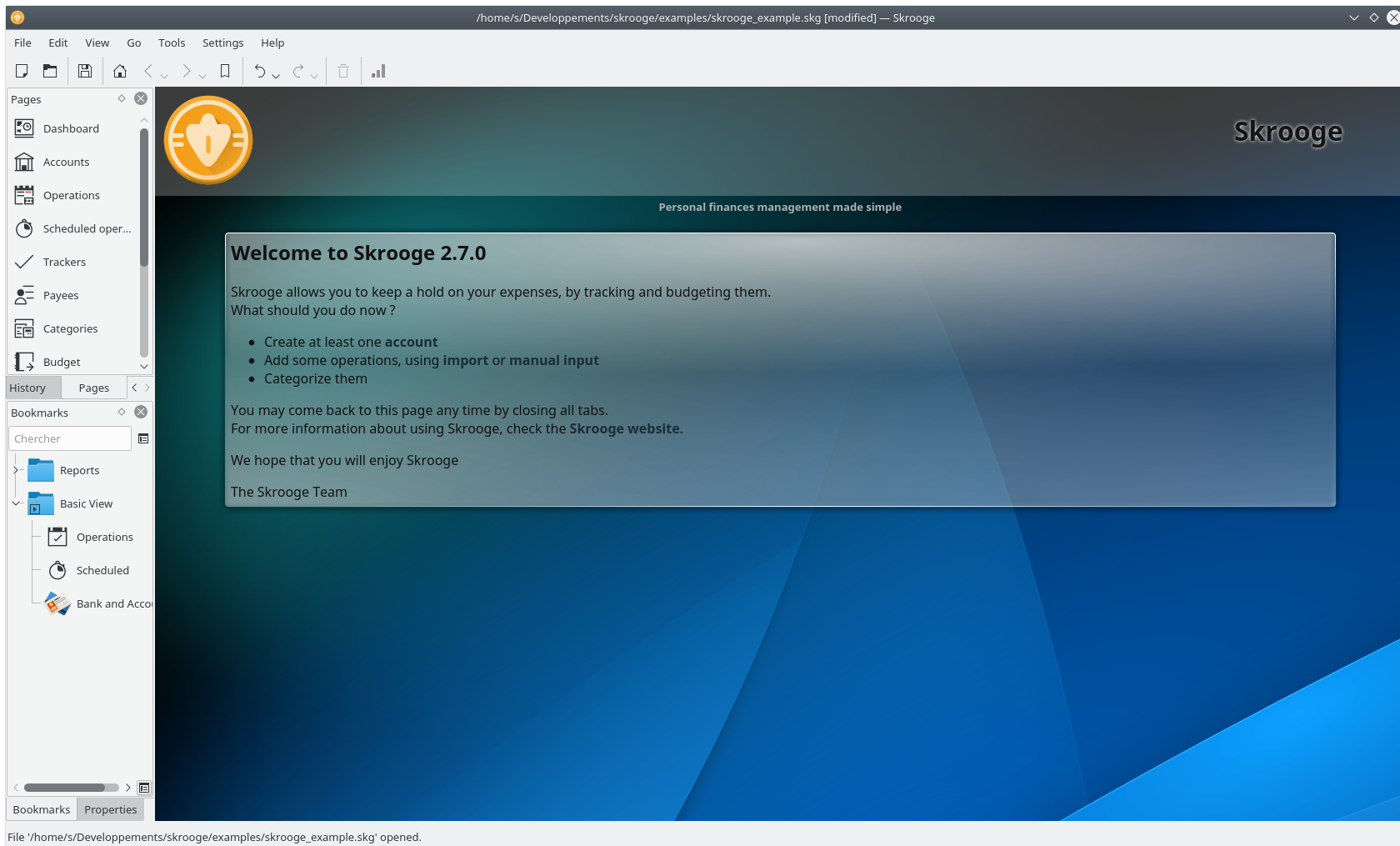Close the Bookmarks panel
This screenshot has width=1400, height=846.
pyautogui.click(x=141, y=412)
